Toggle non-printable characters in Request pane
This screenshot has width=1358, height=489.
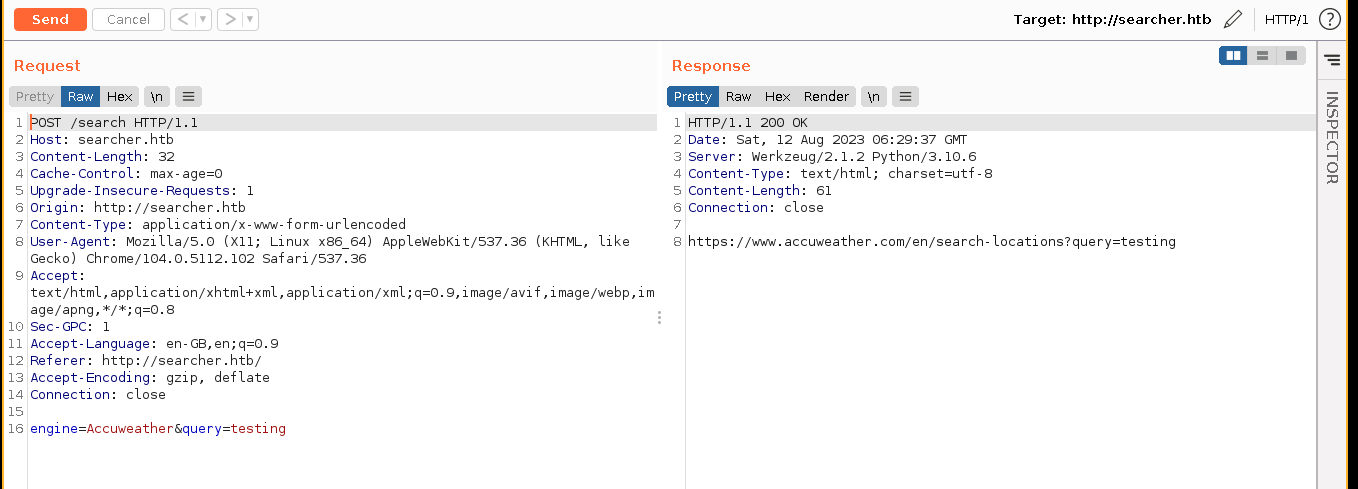tap(156, 97)
